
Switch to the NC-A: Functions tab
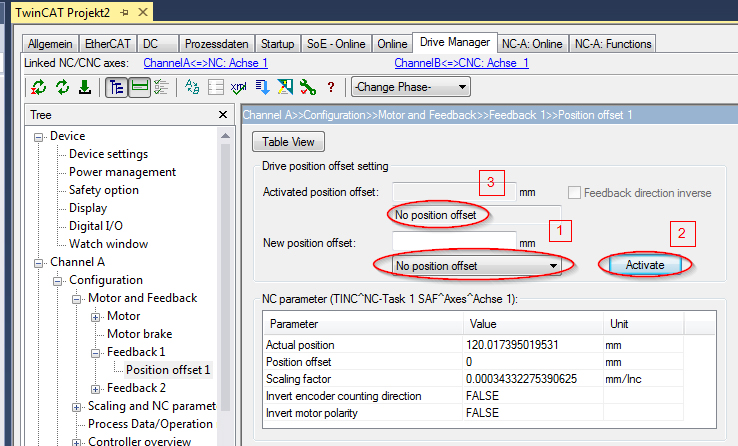pyautogui.click(x=613, y=44)
